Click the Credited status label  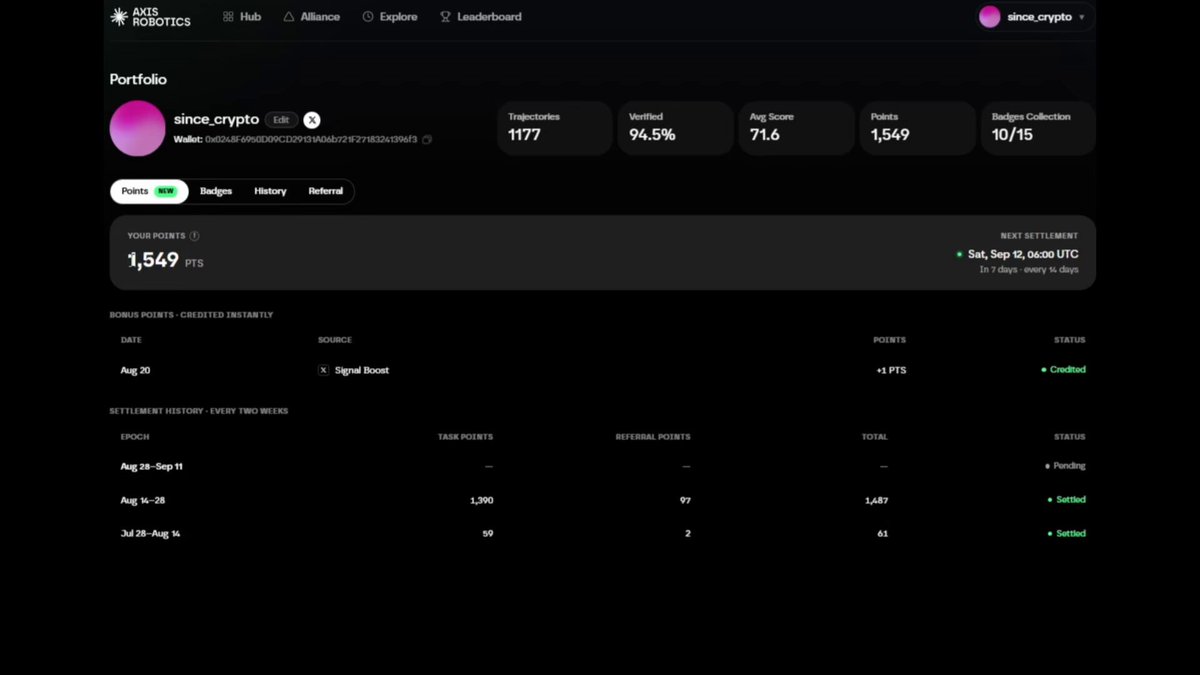(1063, 370)
